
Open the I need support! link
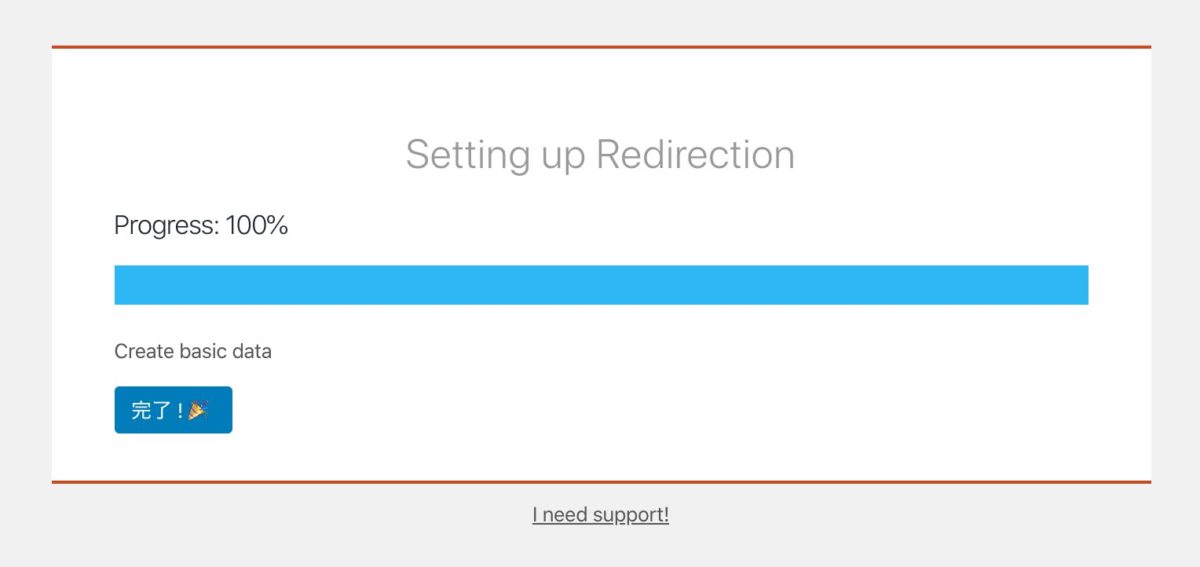[600, 515]
